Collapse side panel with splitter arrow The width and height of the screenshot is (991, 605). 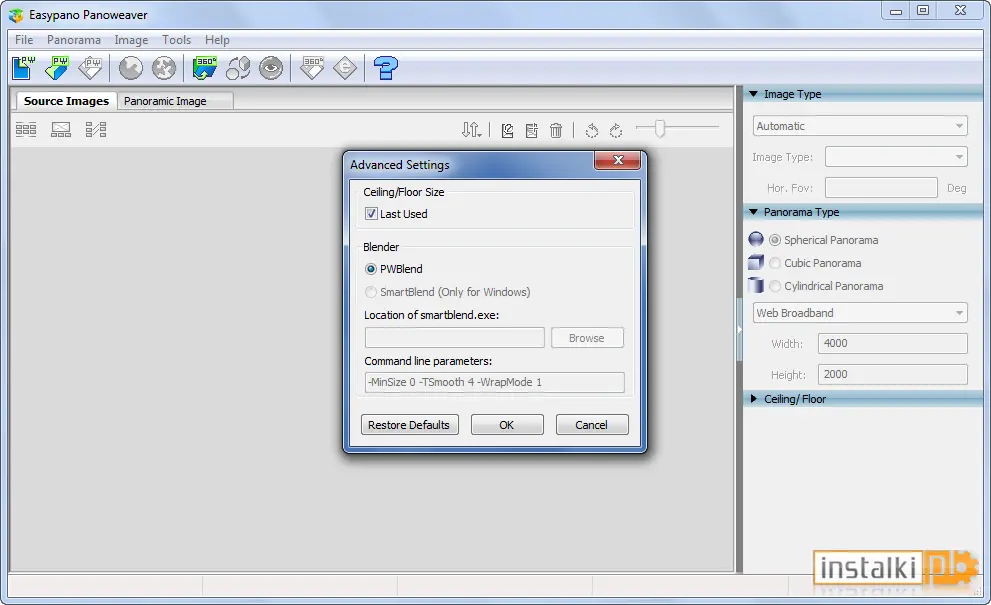click(738, 329)
